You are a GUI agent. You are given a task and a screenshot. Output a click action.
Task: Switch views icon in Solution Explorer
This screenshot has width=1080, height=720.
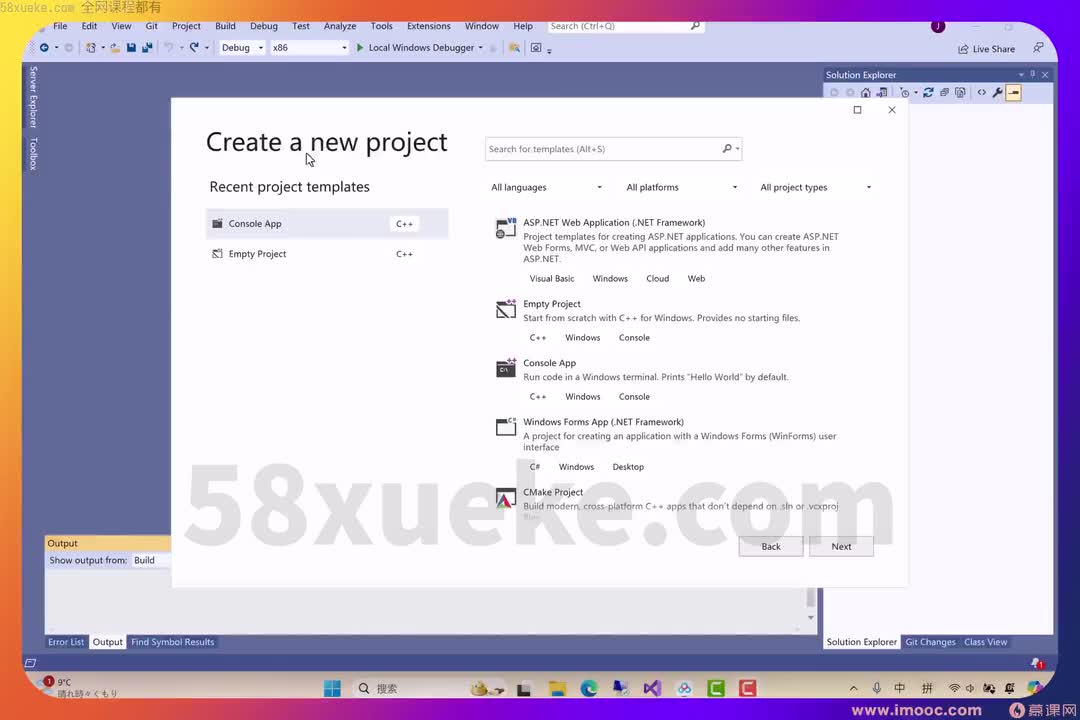click(x=882, y=92)
